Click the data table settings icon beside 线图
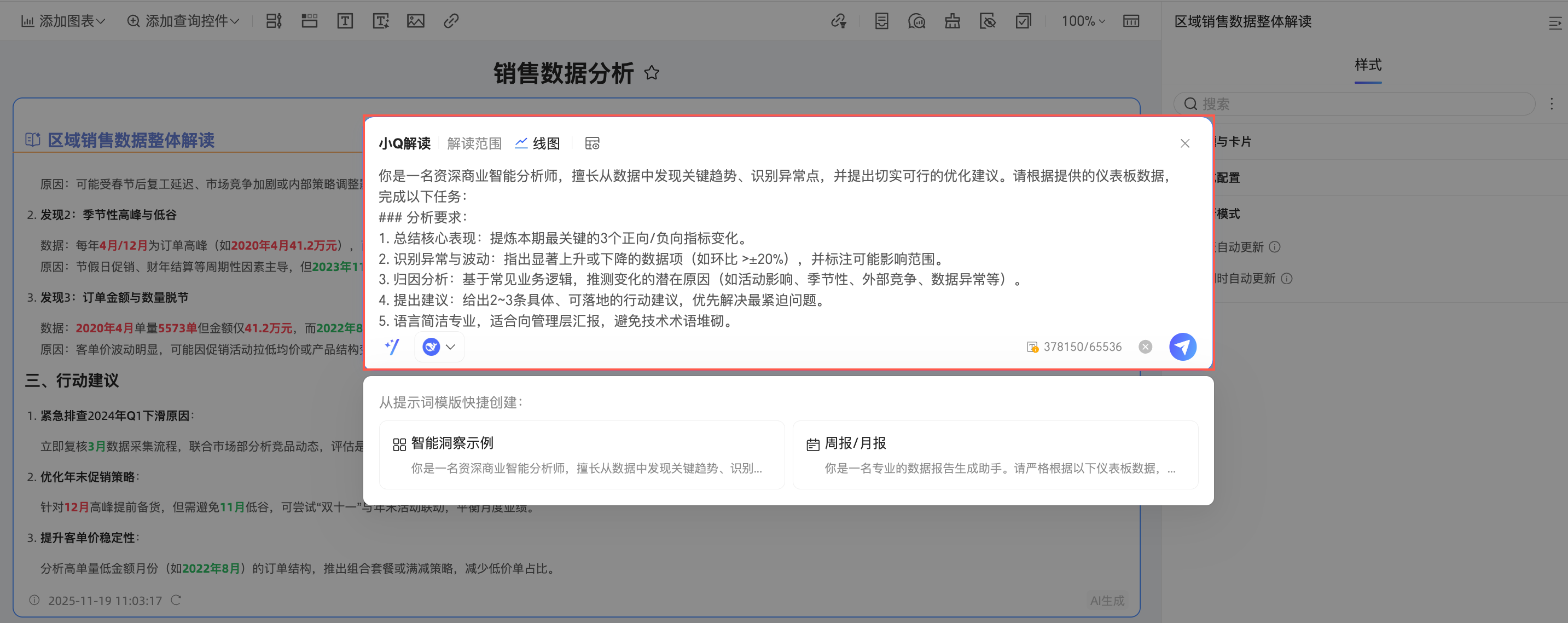The width and height of the screenshot is (1568, 623). click(x=591, y=143)
